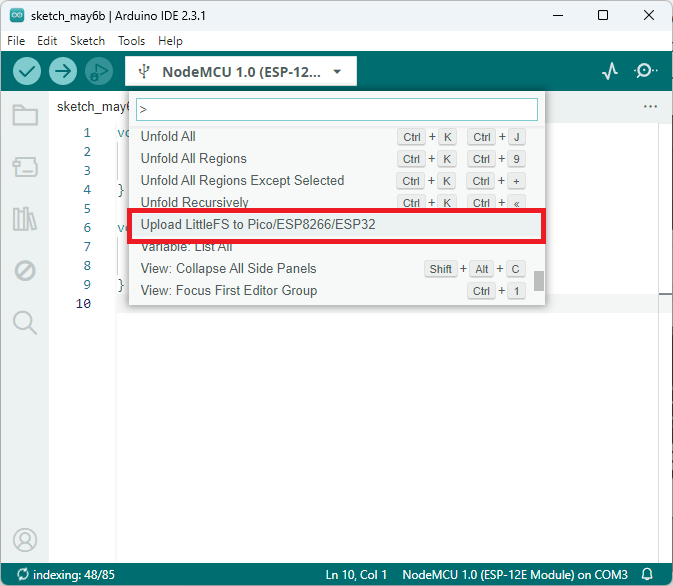Click the command palette search field
Image resolution: width=673 pixels, height=586 pixels.
(337, 109)
